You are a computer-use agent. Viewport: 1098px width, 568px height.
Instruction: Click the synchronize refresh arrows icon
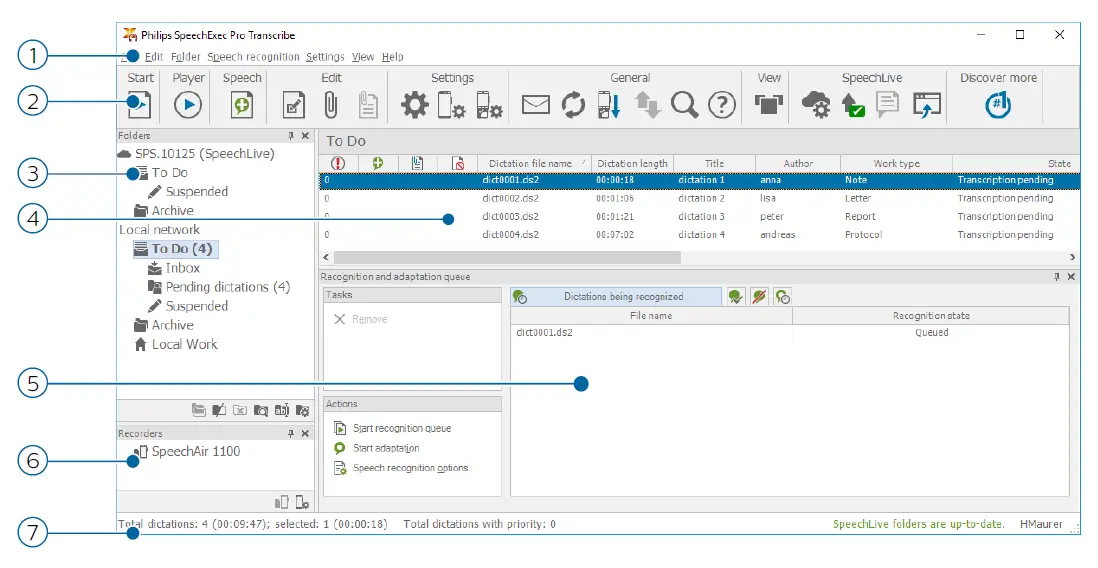click(x=573, y=104)
